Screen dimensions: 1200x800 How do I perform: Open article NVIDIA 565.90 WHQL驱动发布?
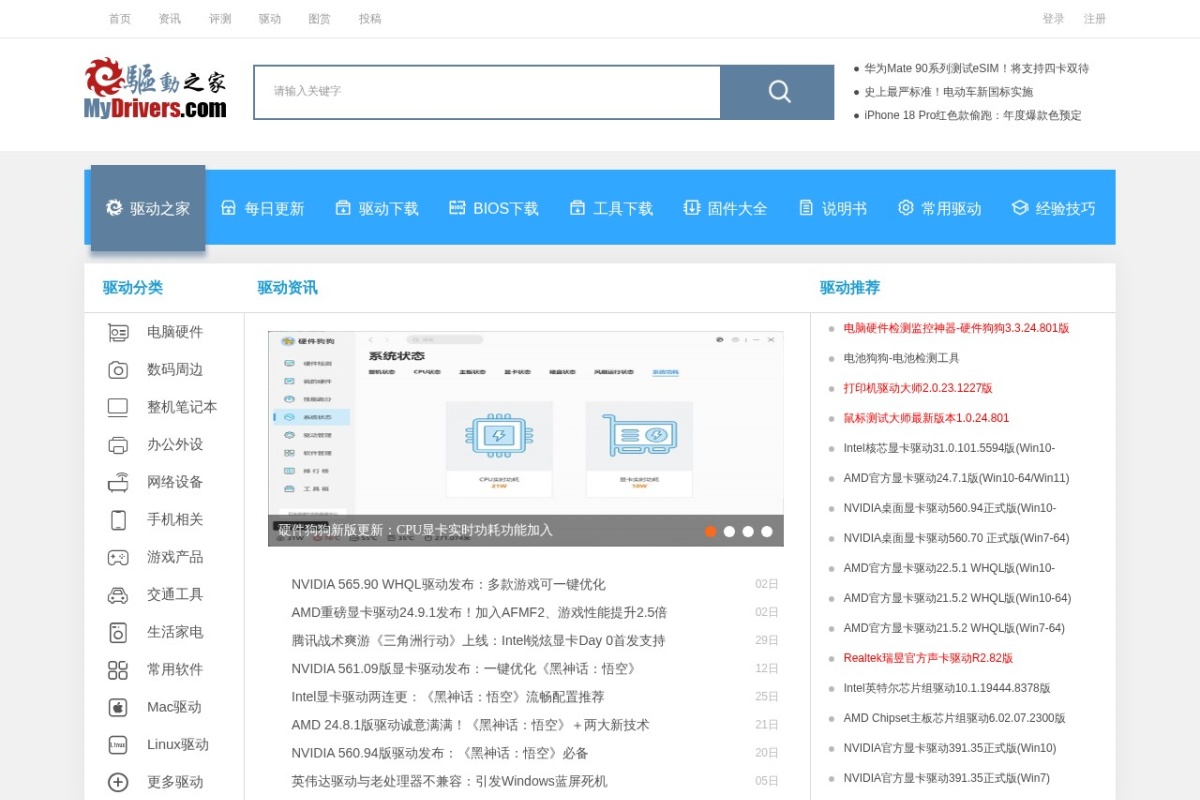tap(448, 584)
